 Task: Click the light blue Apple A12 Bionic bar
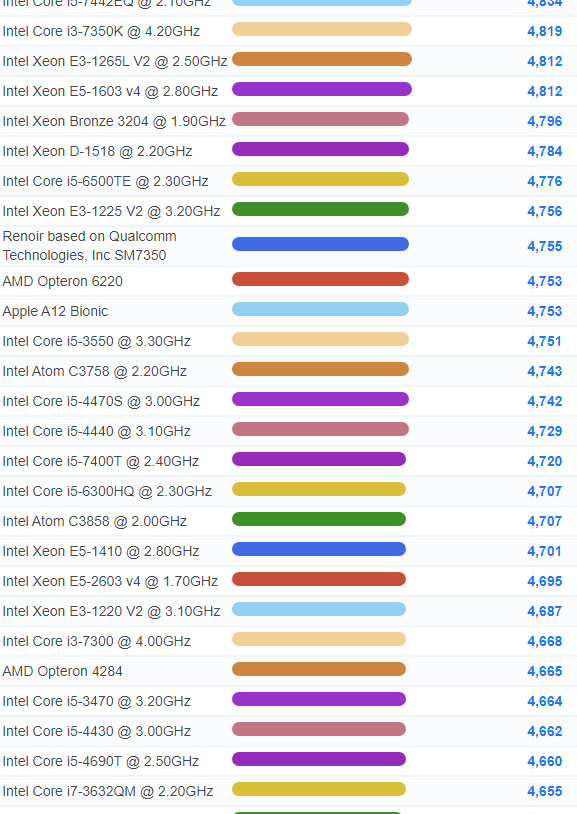320,309
